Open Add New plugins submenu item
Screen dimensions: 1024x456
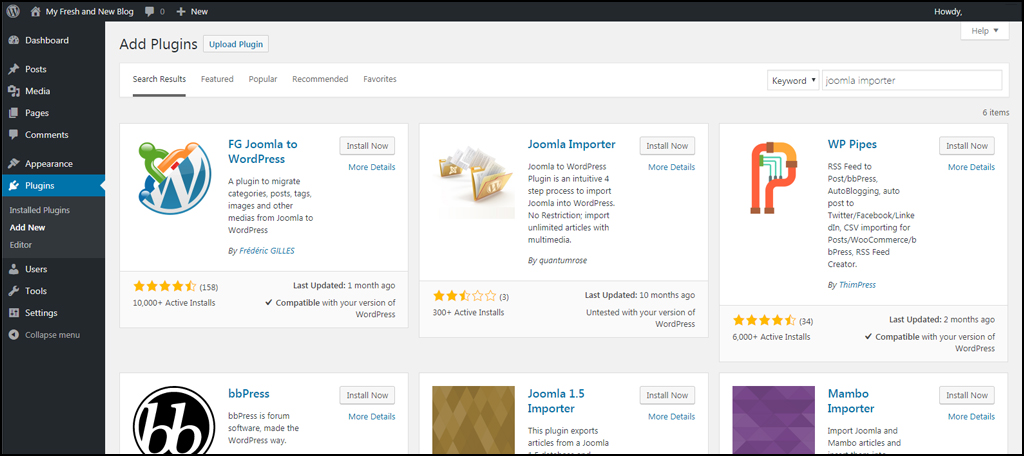tap(27, 228)
